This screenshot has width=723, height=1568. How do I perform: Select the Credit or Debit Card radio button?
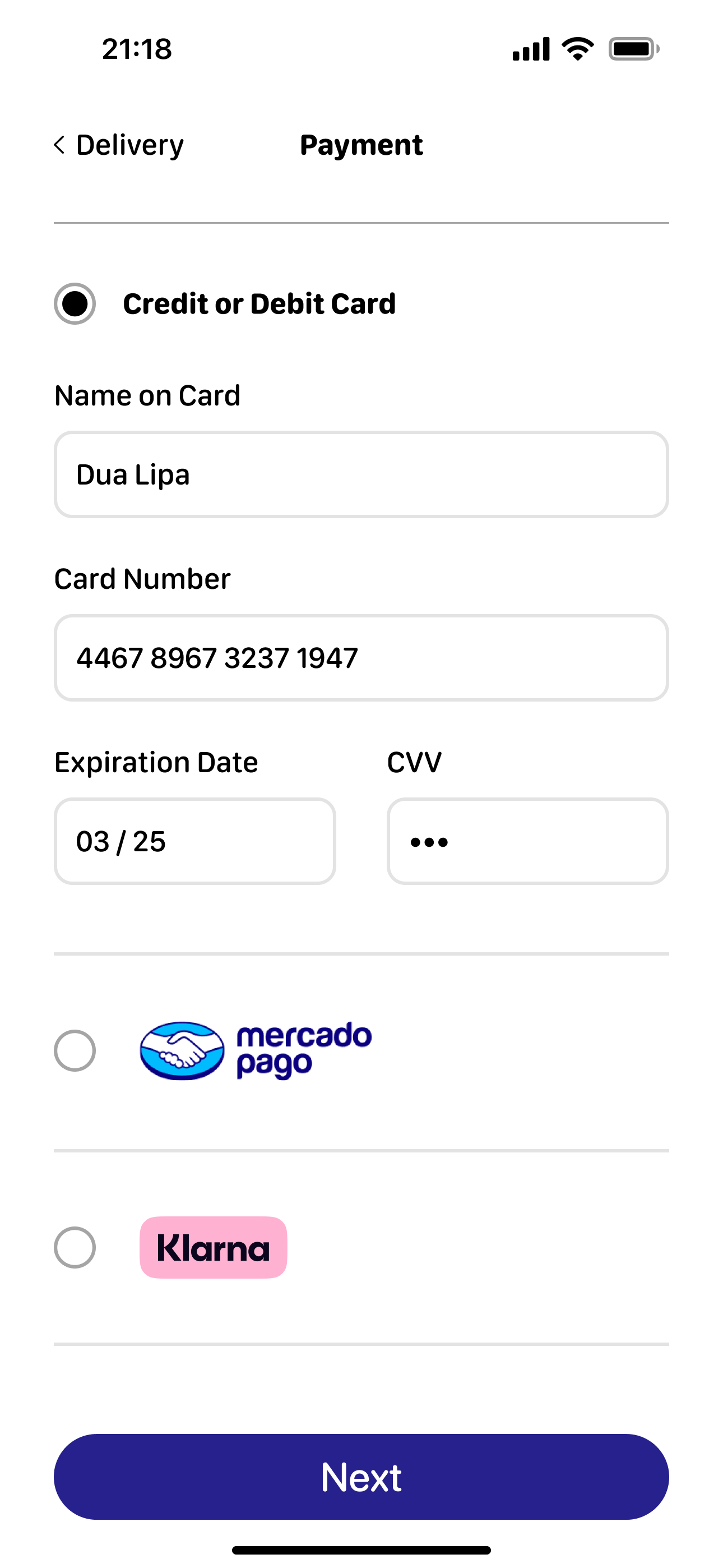point(75,304)
